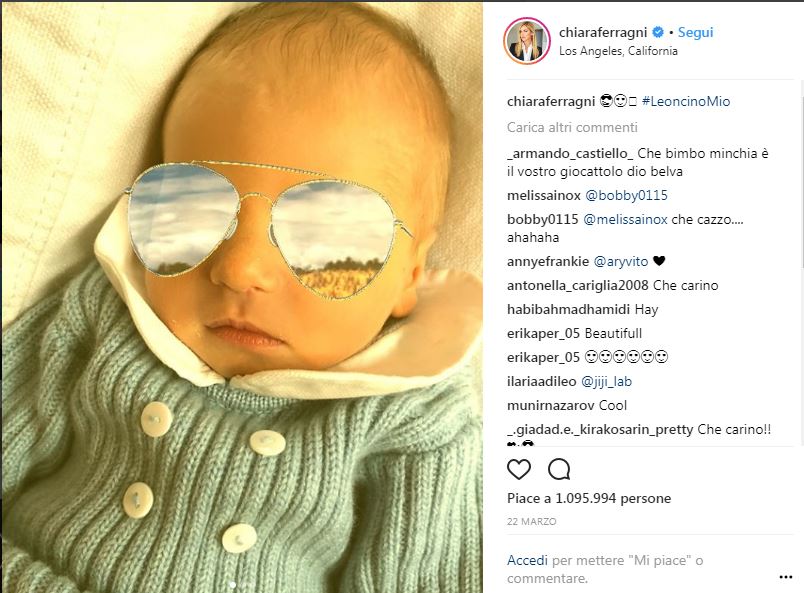
Task: Expand comments with Carica altri commenti
Action: pos(572,128)
